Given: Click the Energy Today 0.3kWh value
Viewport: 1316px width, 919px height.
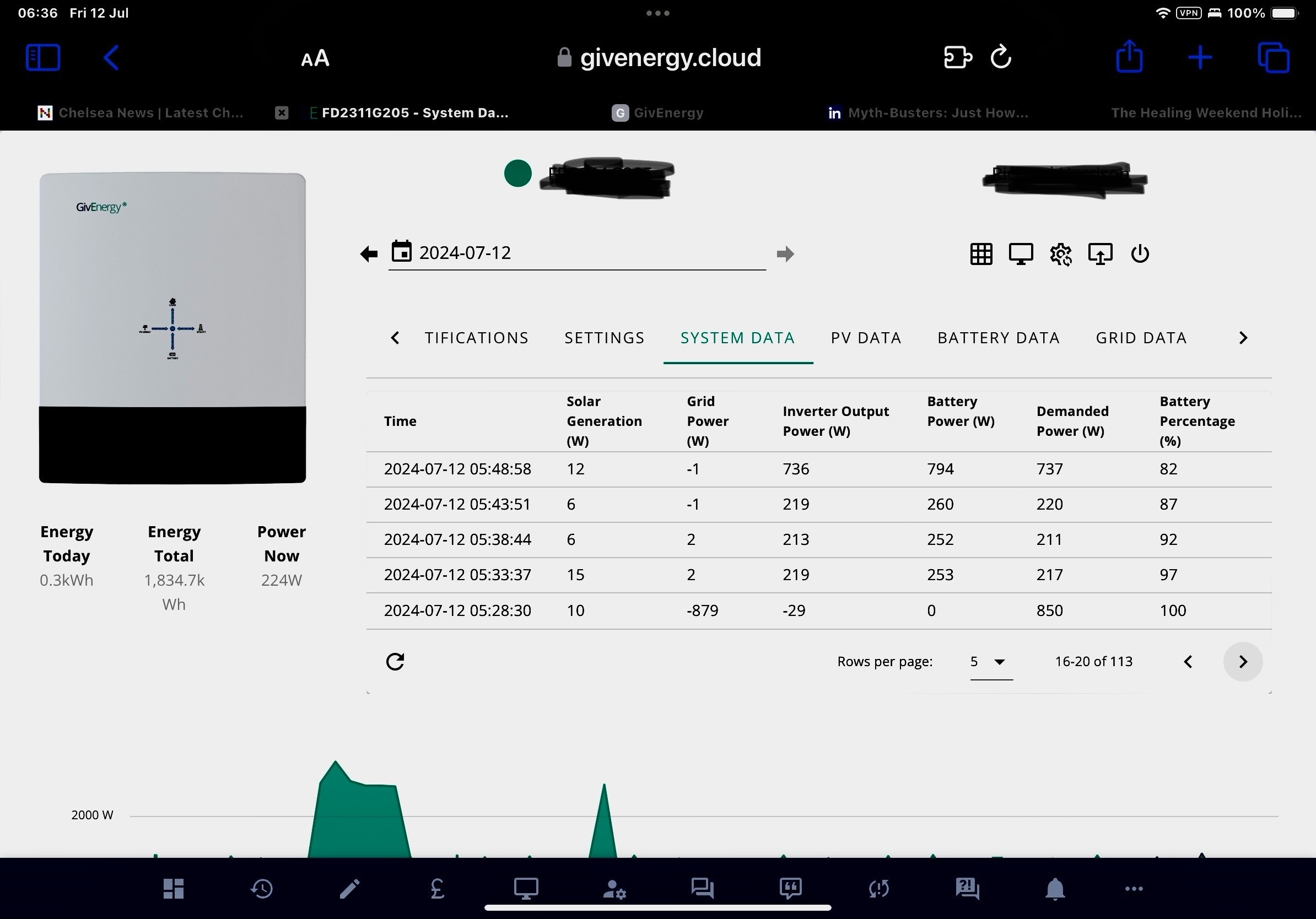Looking at the screenshot, I should [x=67, y=580].
